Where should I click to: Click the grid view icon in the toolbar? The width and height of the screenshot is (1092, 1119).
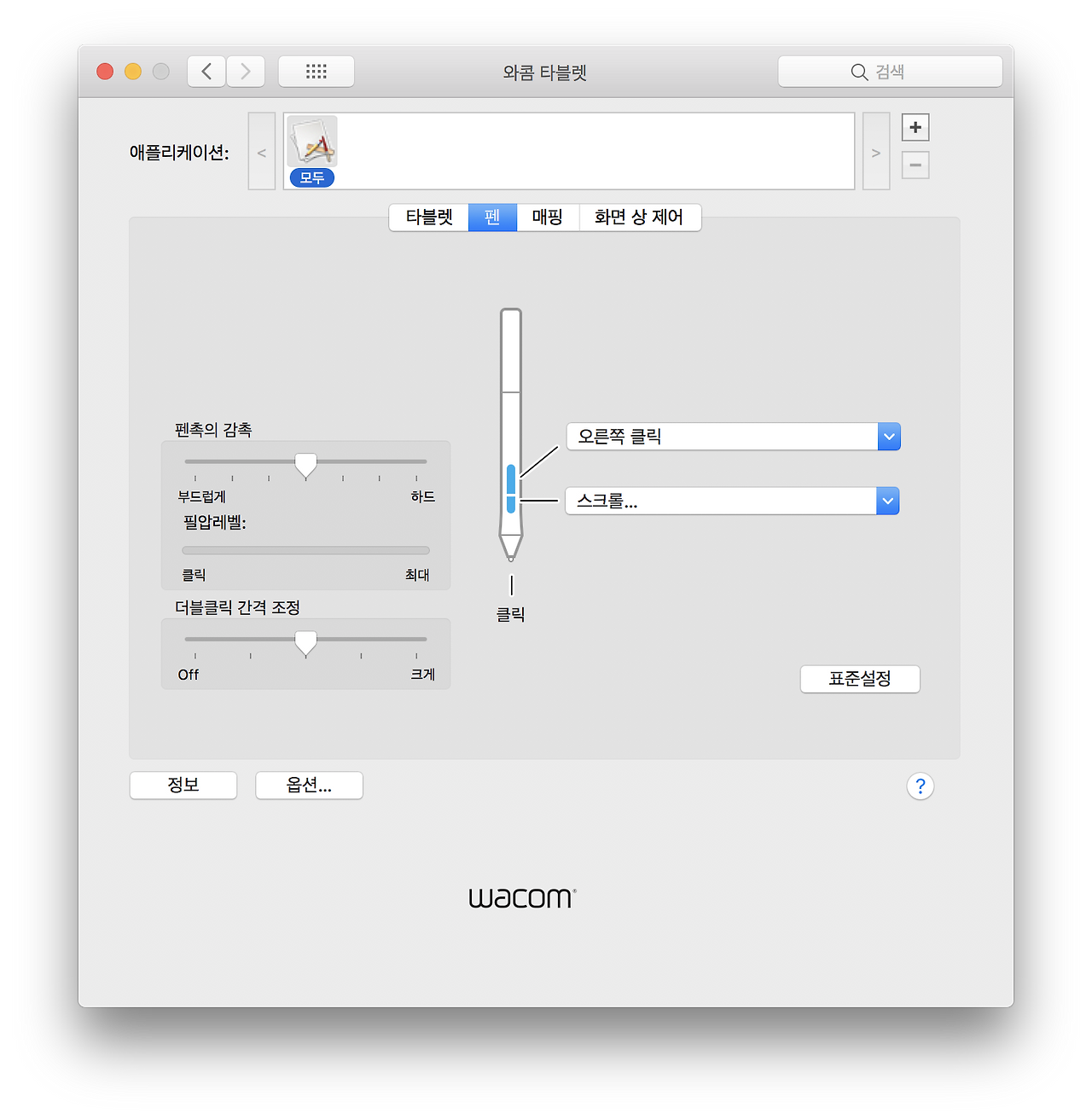pos(316,71)
